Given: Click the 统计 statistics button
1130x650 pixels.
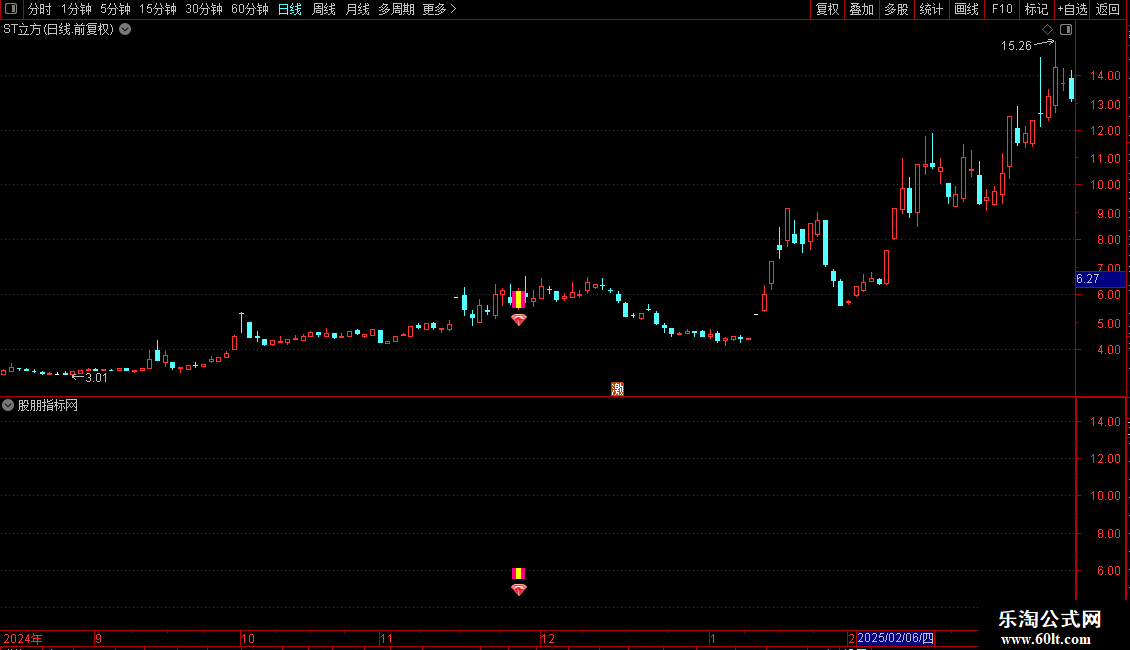Looking at the screenshot, I should (931, 9).
